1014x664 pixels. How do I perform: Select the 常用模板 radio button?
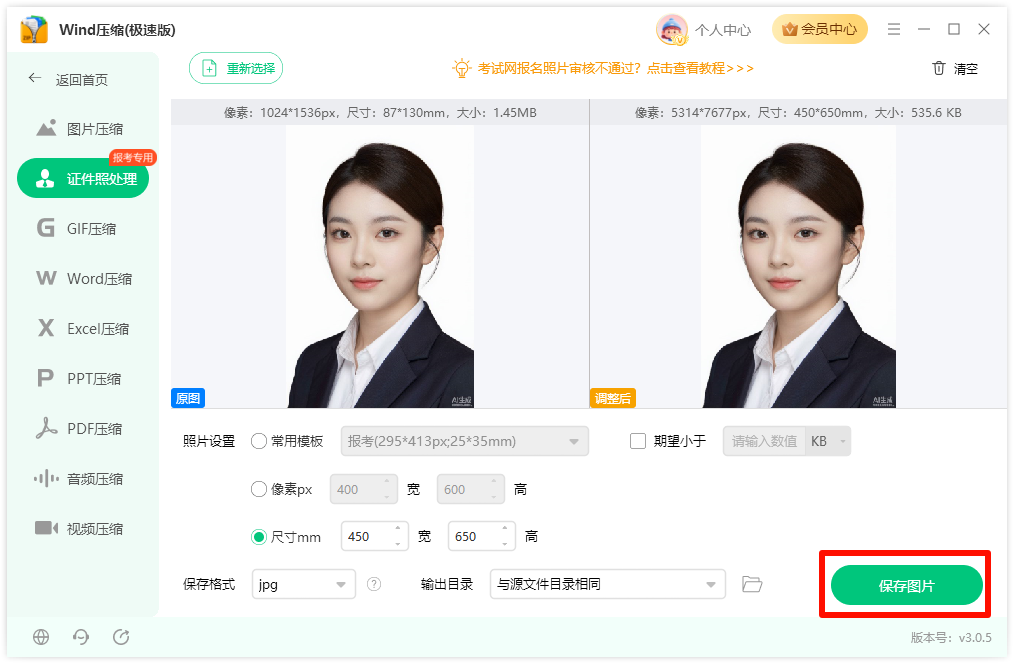259,441
